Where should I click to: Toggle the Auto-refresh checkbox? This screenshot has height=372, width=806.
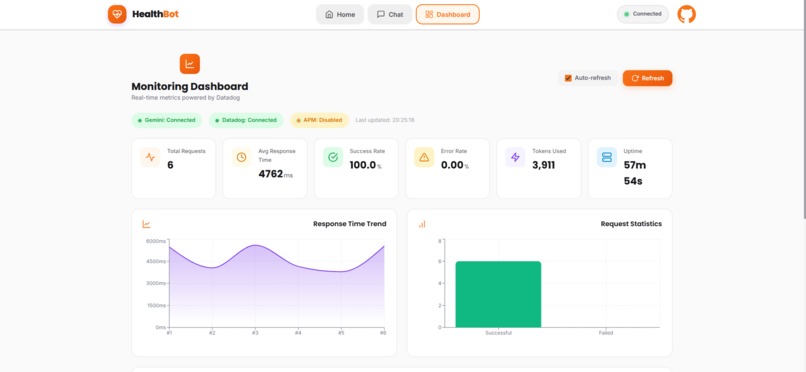[568, 78]
